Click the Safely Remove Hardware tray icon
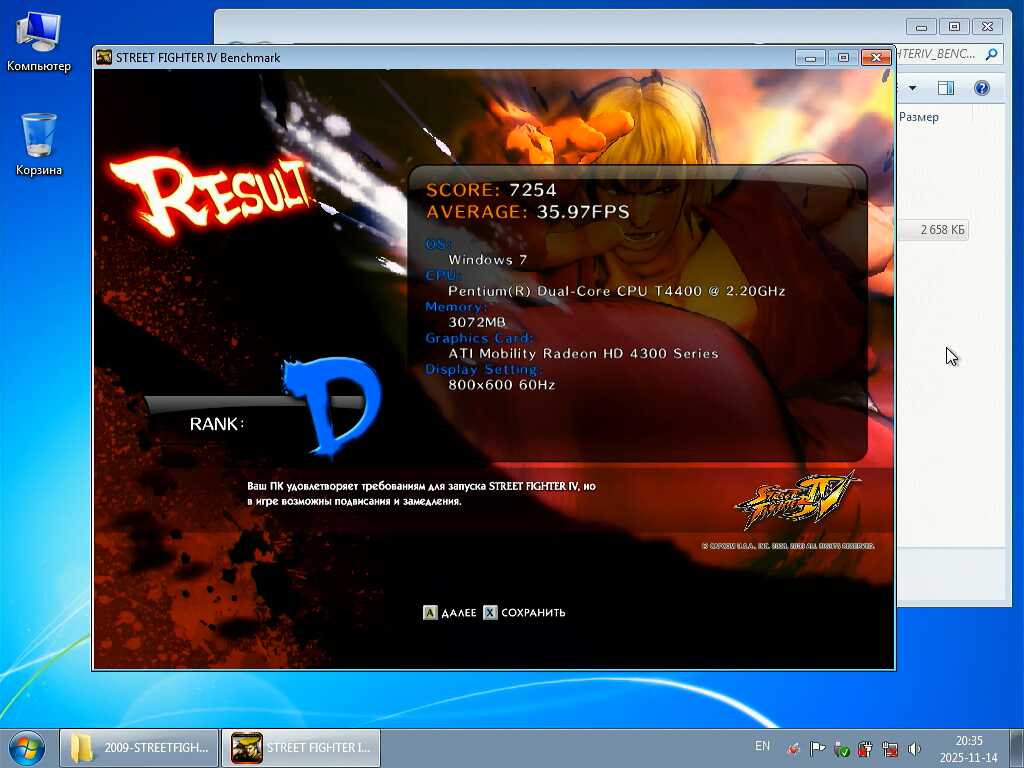This screenshot has height=768, width=1024. coord(842,749)
